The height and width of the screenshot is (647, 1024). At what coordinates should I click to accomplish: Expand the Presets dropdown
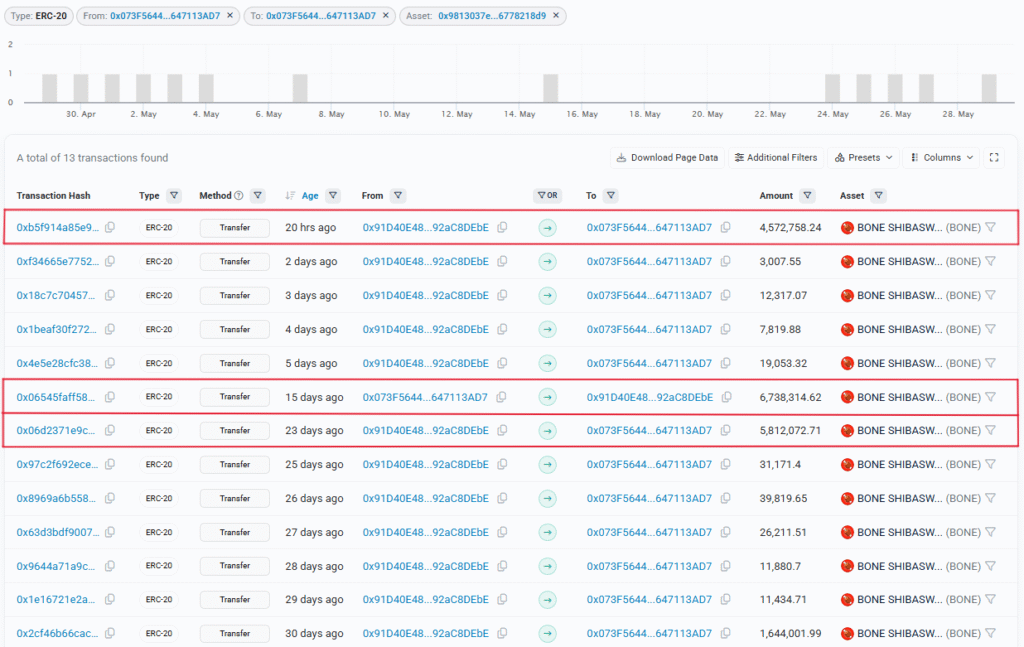point(863,157)
